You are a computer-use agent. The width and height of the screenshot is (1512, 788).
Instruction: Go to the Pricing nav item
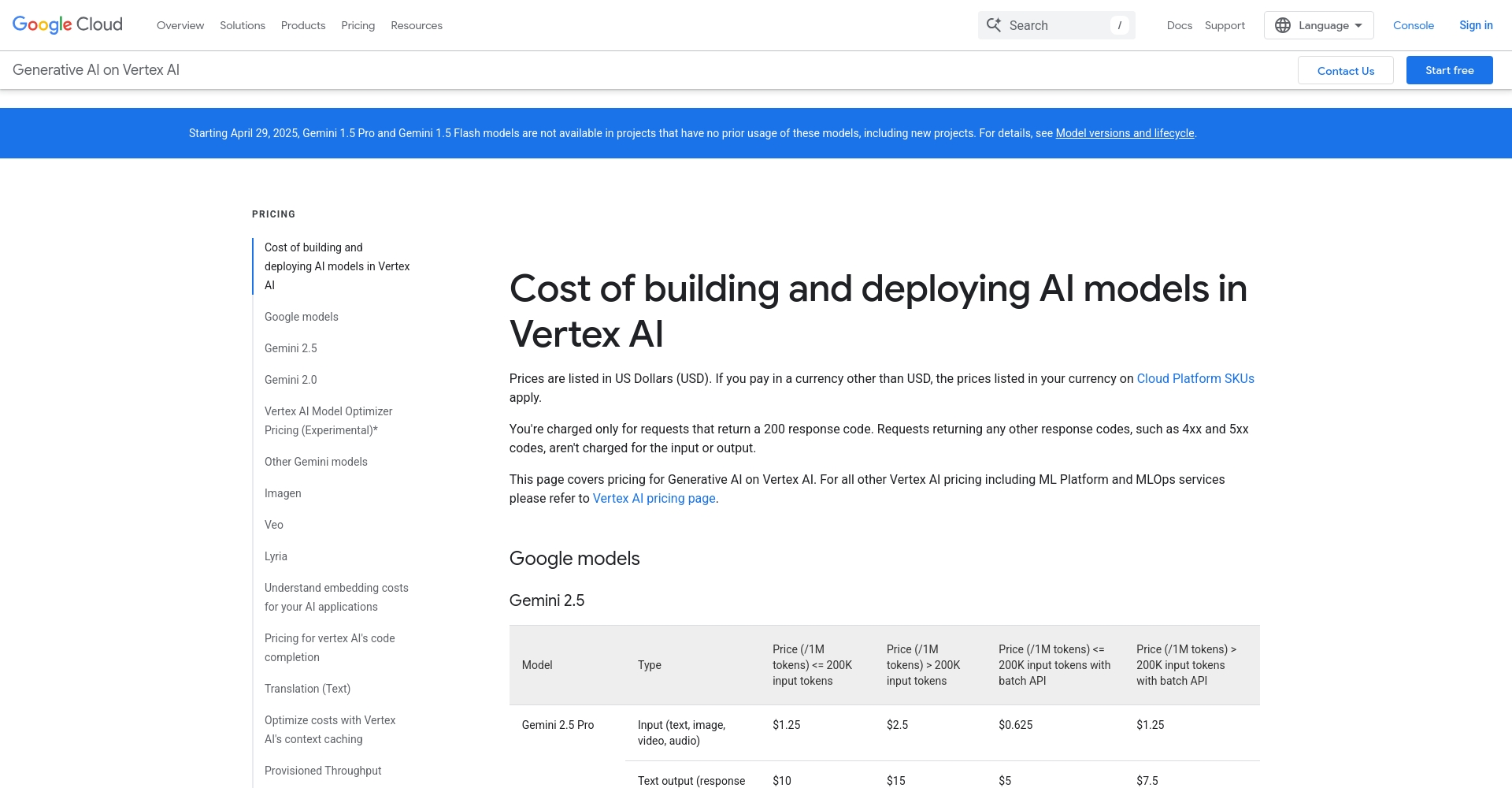click(x=358, y=25)
